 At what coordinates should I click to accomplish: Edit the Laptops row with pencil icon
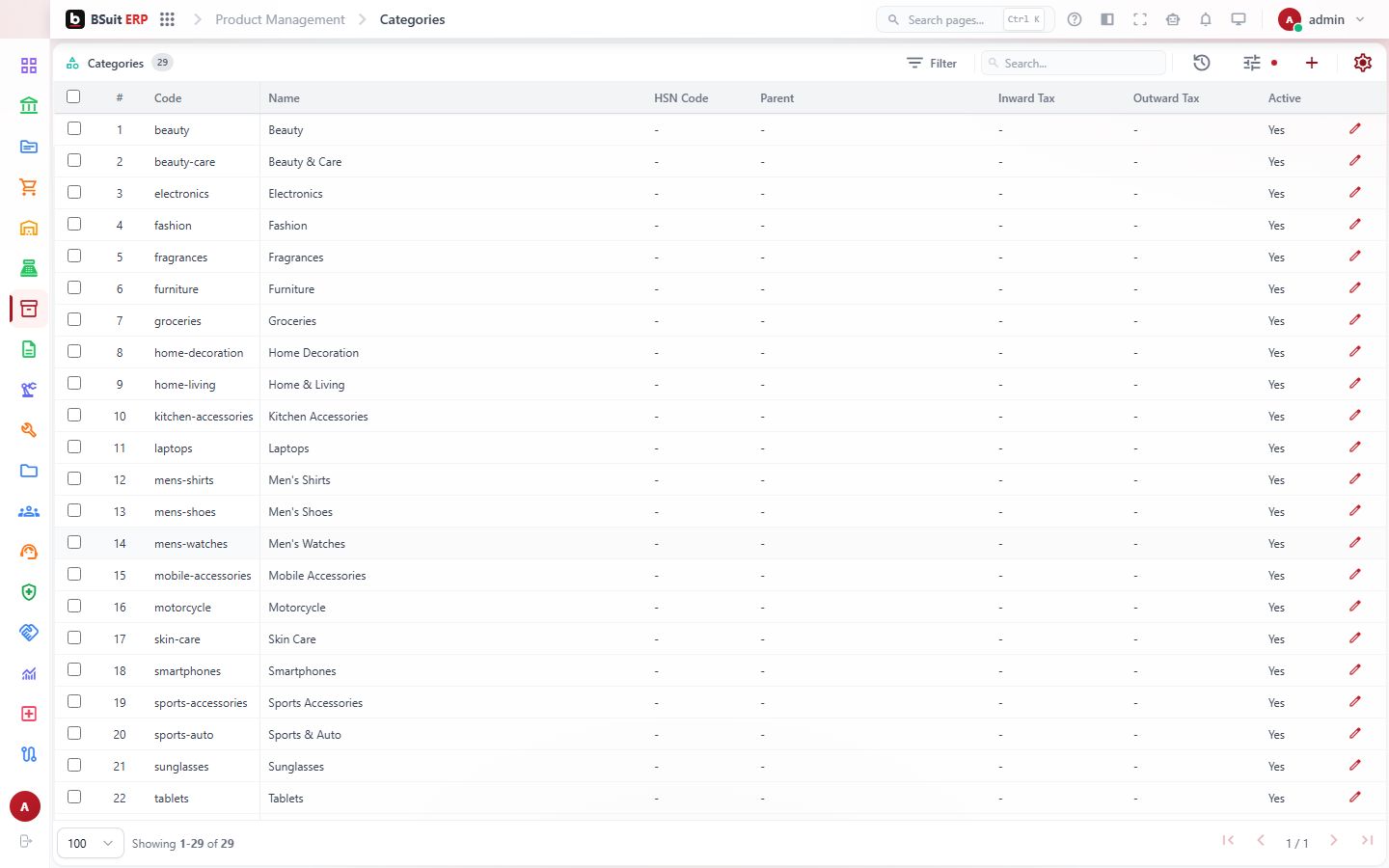1355,448
